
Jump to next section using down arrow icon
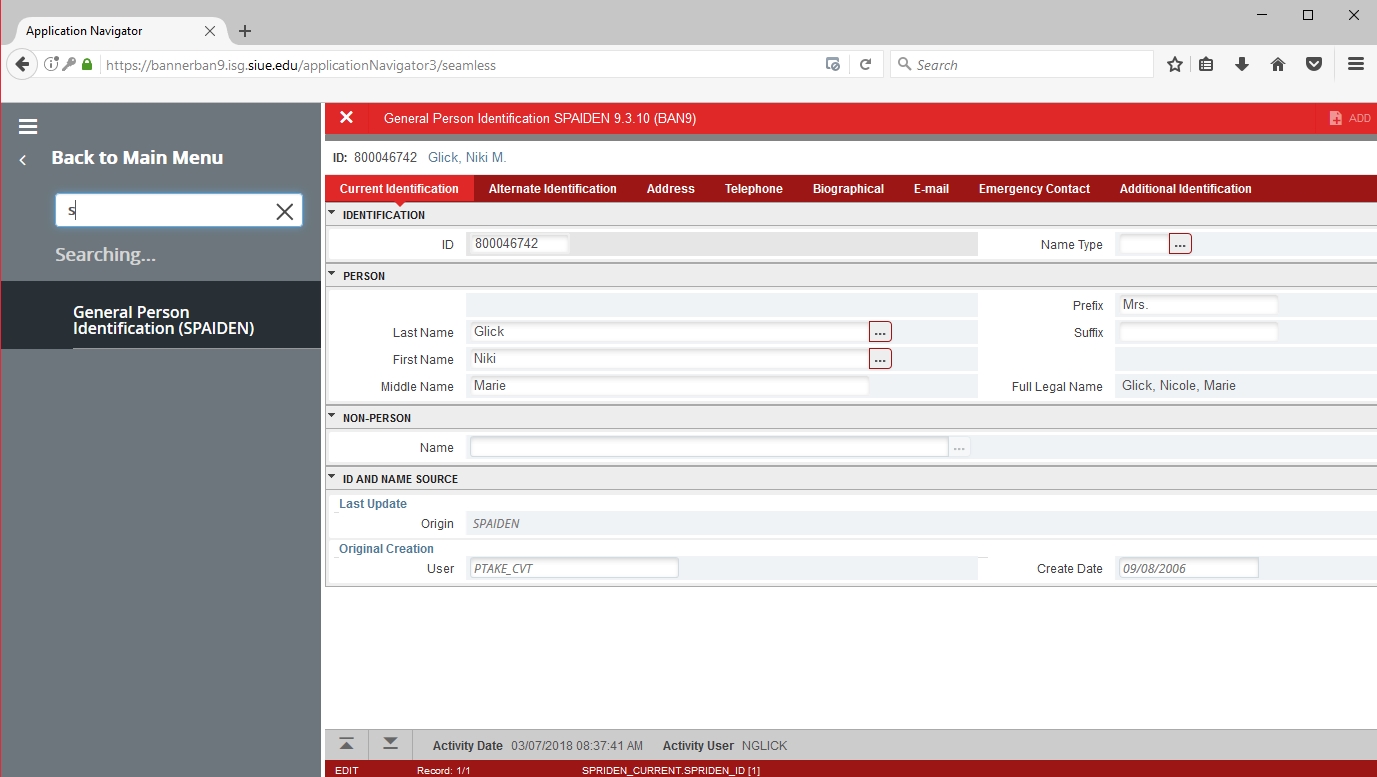390,745
